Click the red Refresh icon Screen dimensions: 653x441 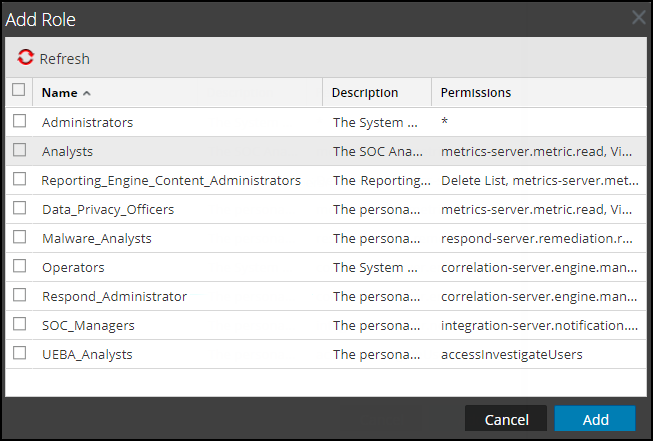[26, 59]
